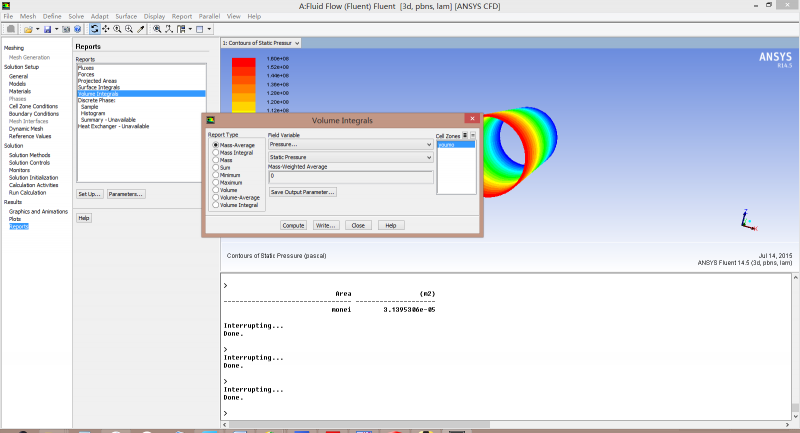Click the blue Help globe icon

pyautogui.click(x=78, y=30)
